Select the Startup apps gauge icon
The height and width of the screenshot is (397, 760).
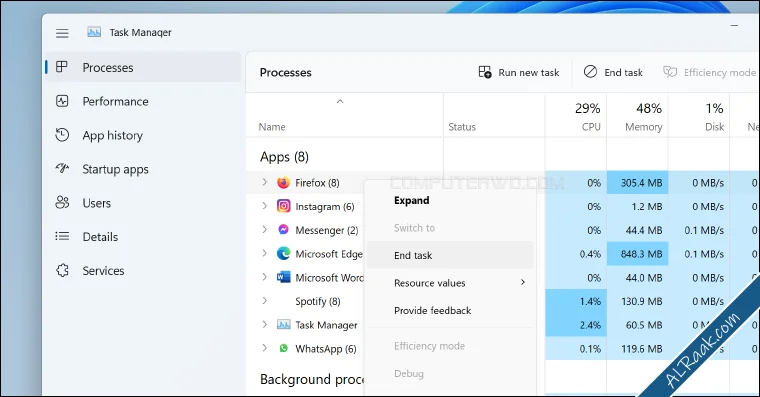[x=62, y=169]
